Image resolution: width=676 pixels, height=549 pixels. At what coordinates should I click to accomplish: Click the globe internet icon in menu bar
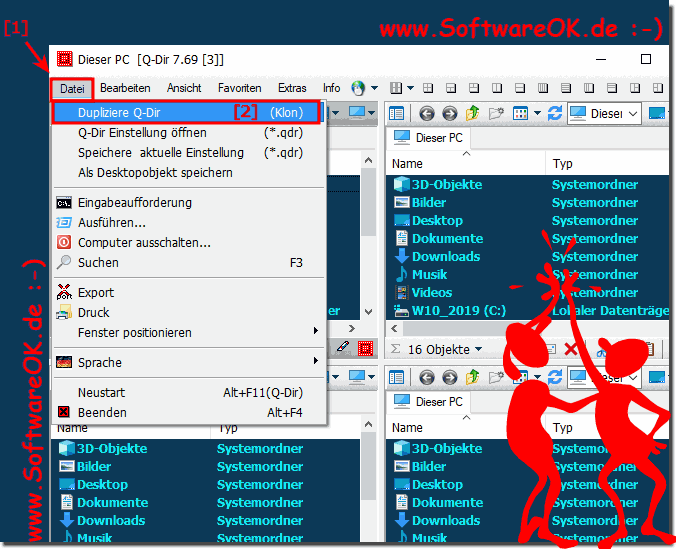click(x=358, y=88)
